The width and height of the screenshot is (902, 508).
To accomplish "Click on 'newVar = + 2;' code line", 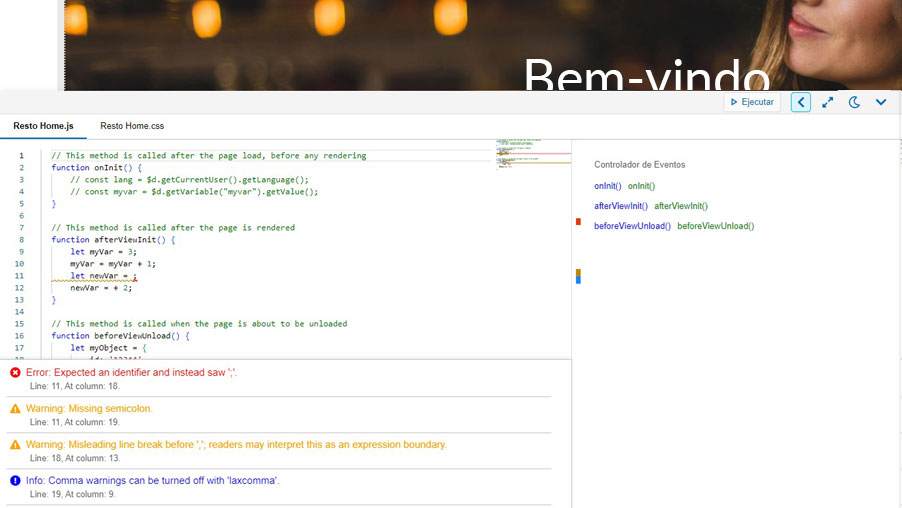I will click(101, 288).
